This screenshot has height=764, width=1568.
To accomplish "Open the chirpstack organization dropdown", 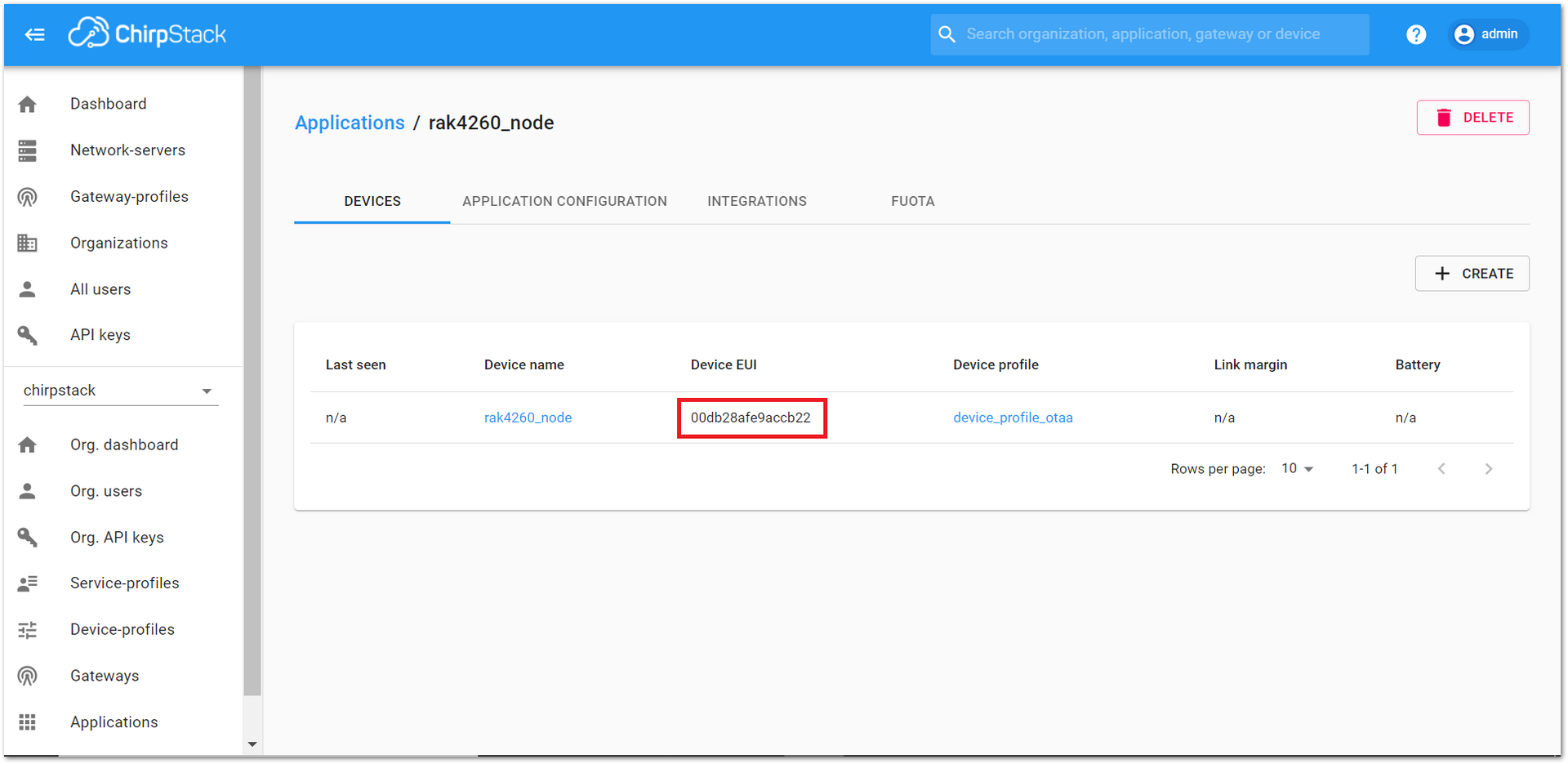I will (120, 391).
